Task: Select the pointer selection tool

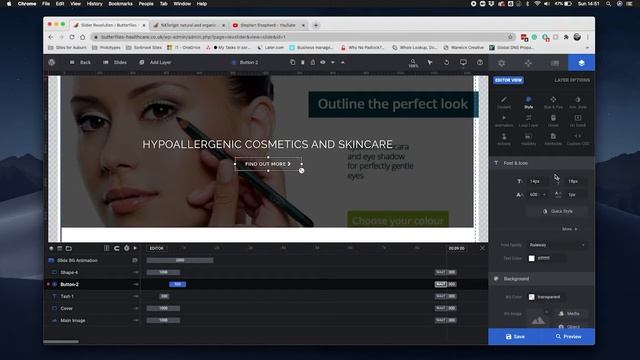Action: pyautogui.click(x=430, y=62)
